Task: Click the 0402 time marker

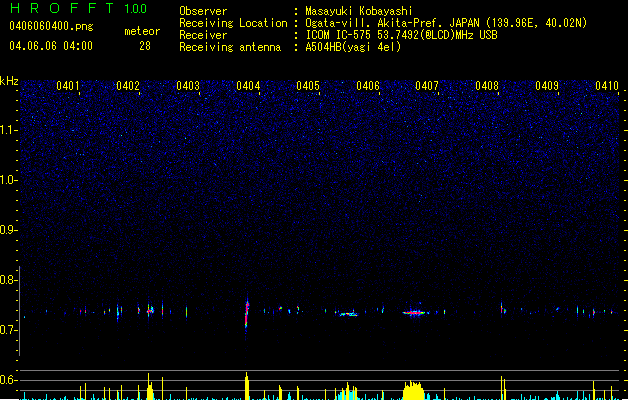Action: pyautogui.click(x=128, y=86)
